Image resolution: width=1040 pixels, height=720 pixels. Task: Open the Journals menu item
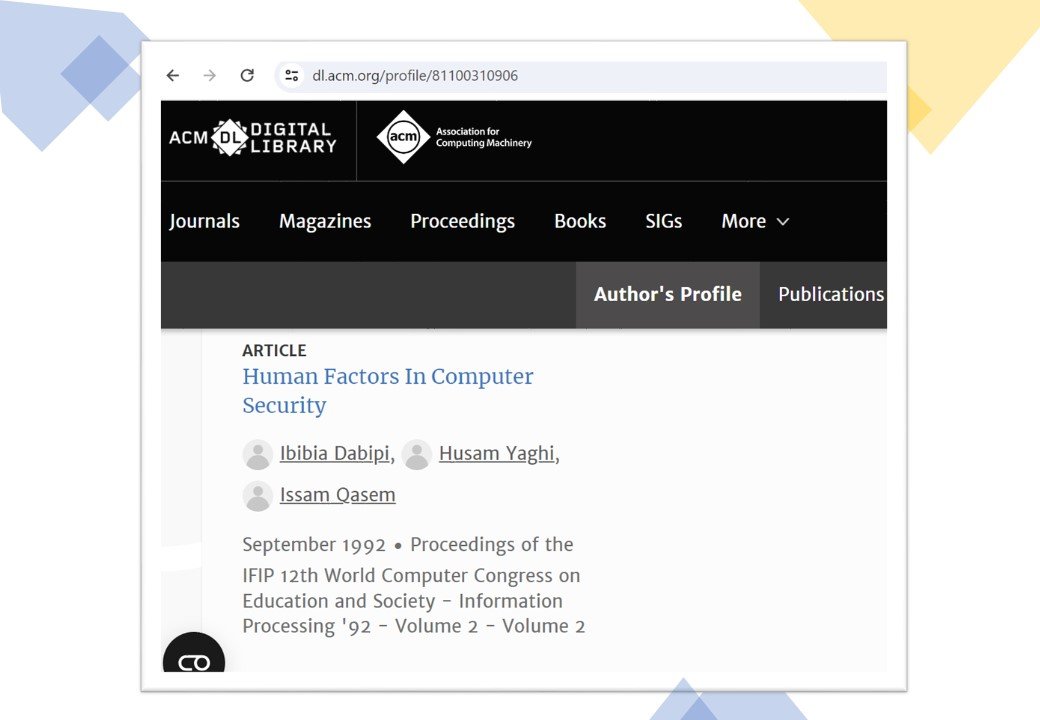coord(205,222)
